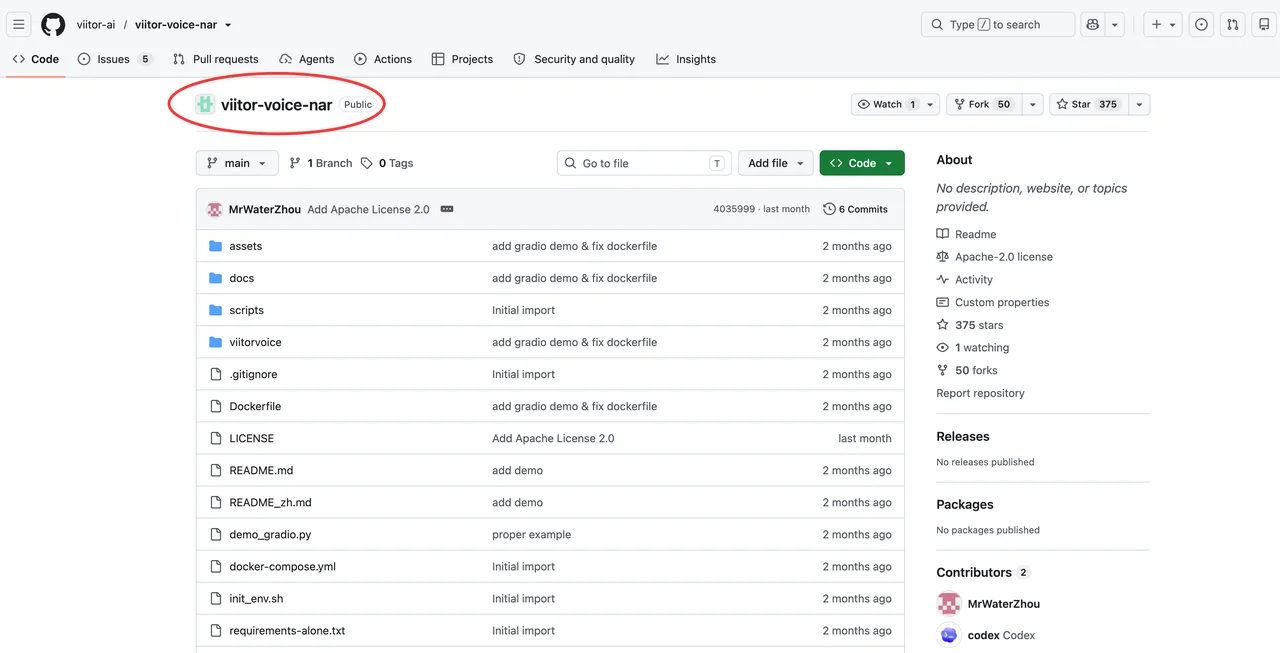
Task: Open the Security and quality tab
Action: [574, 59]
